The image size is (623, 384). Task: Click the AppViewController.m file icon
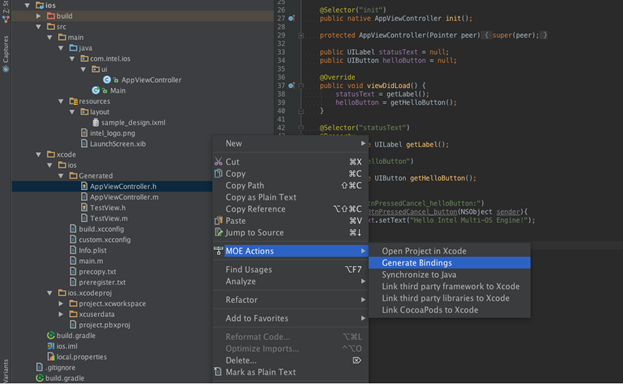[x=84, y=197]
